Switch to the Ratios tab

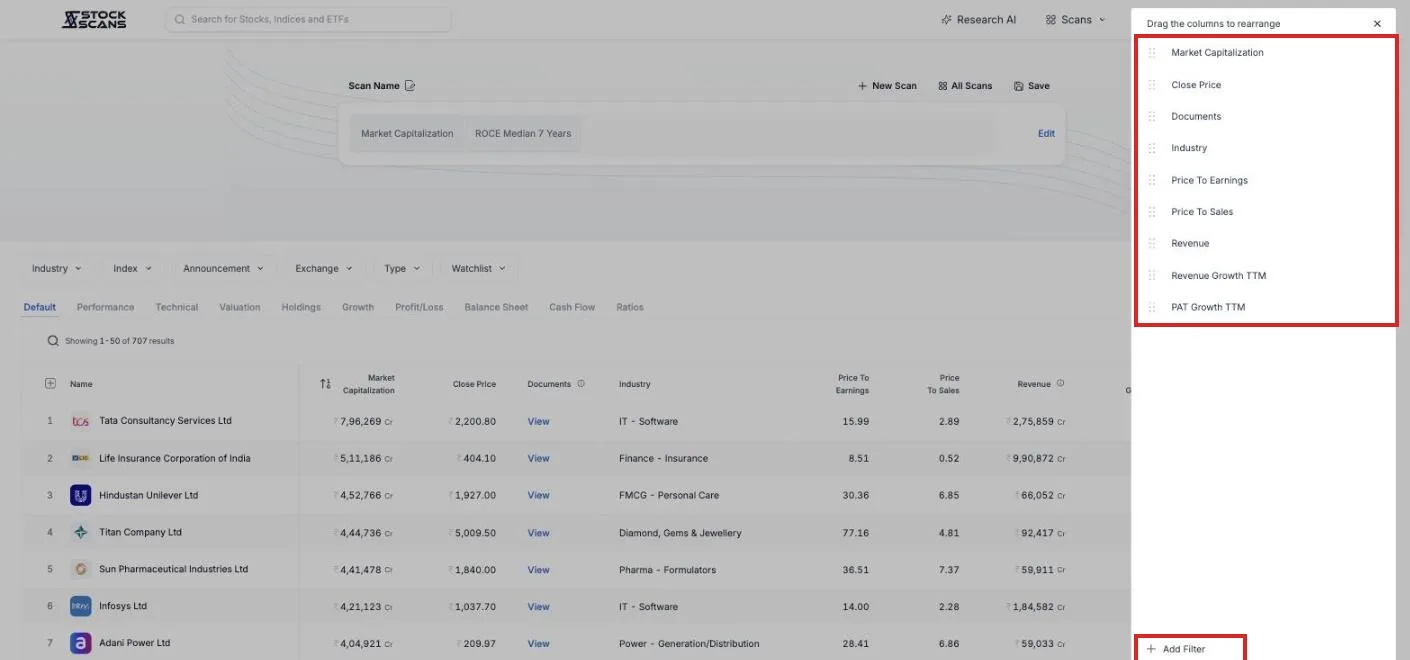click(x=630, y=307)
